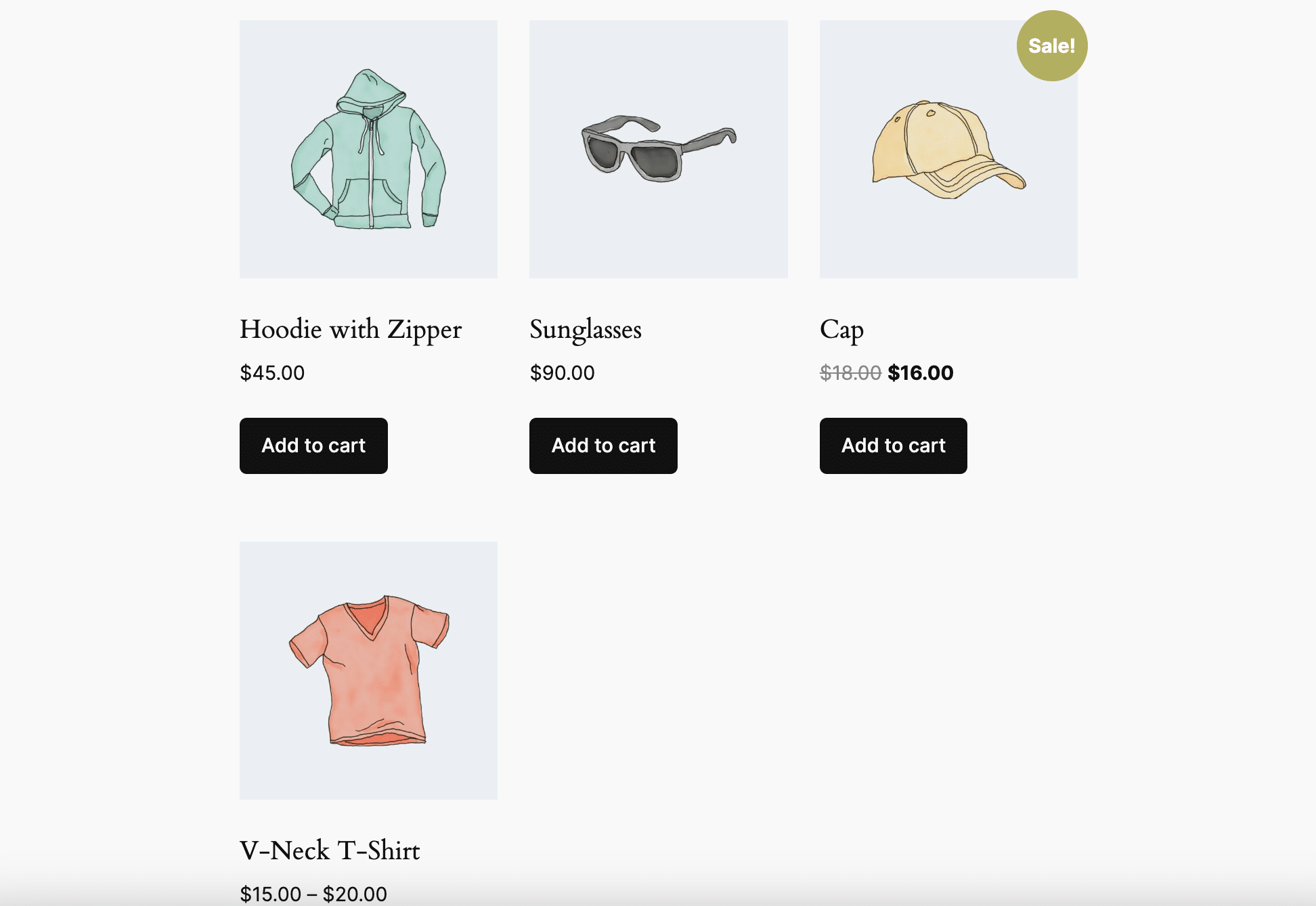Open the V-Neck T-Shirt title link
This screenshot has width=1316, height=906.
coord(330,851)
